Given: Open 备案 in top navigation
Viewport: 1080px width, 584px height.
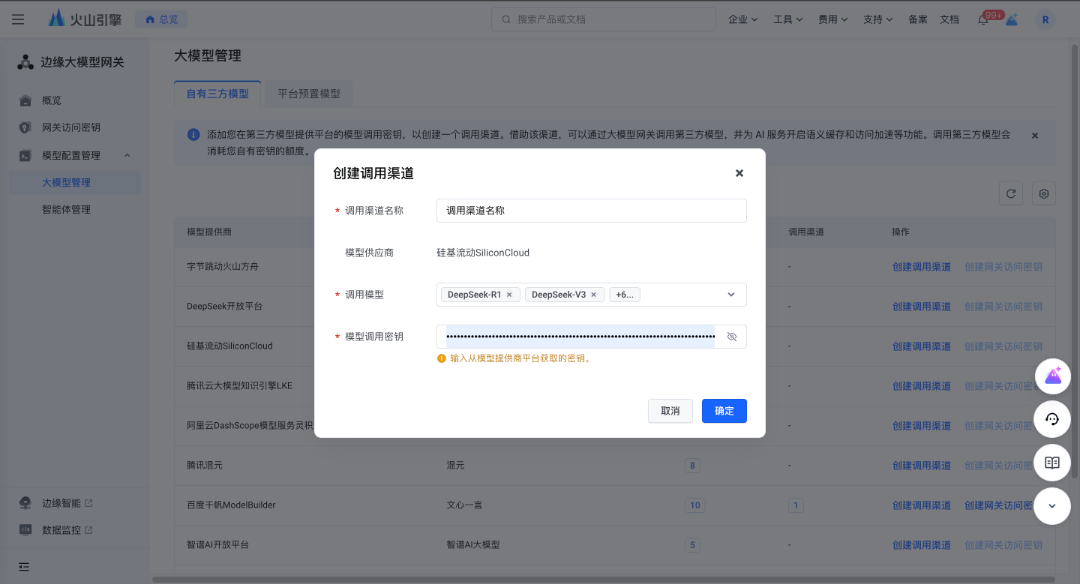Looking at the screenshot, I should (917, 19).
